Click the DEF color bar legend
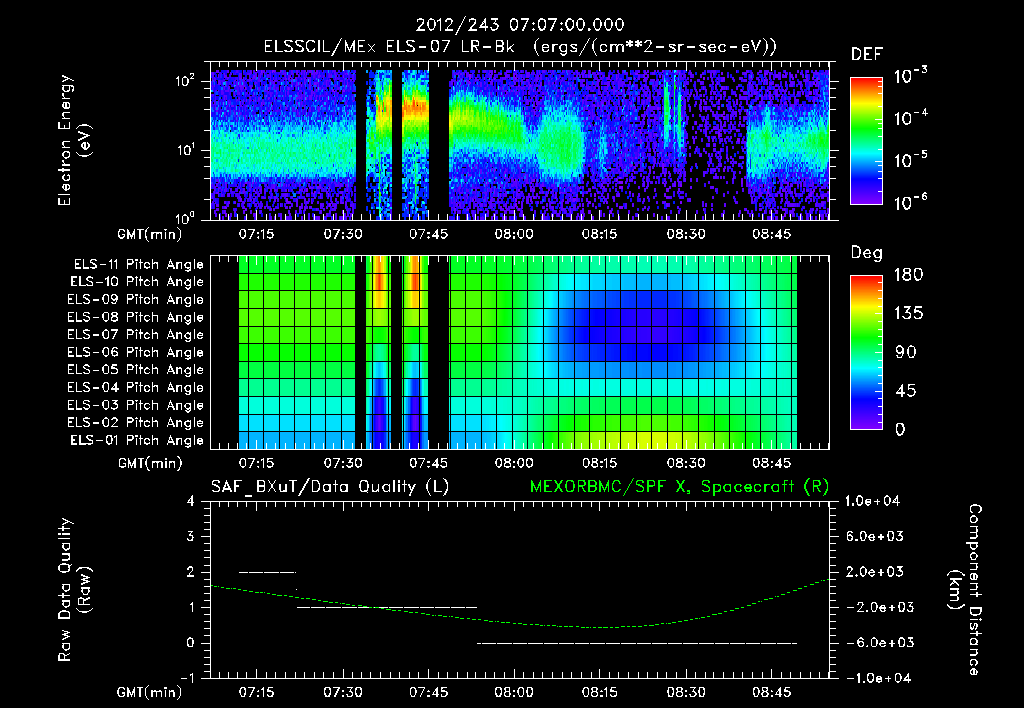Image resolution: width=1024 pixels, height=708 pixels. point(866,141)
